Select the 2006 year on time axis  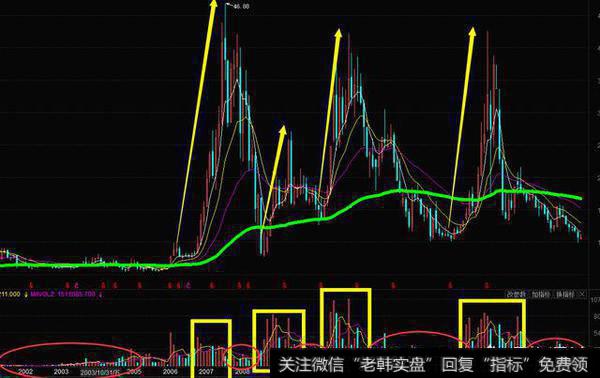[x=170, y=371]
